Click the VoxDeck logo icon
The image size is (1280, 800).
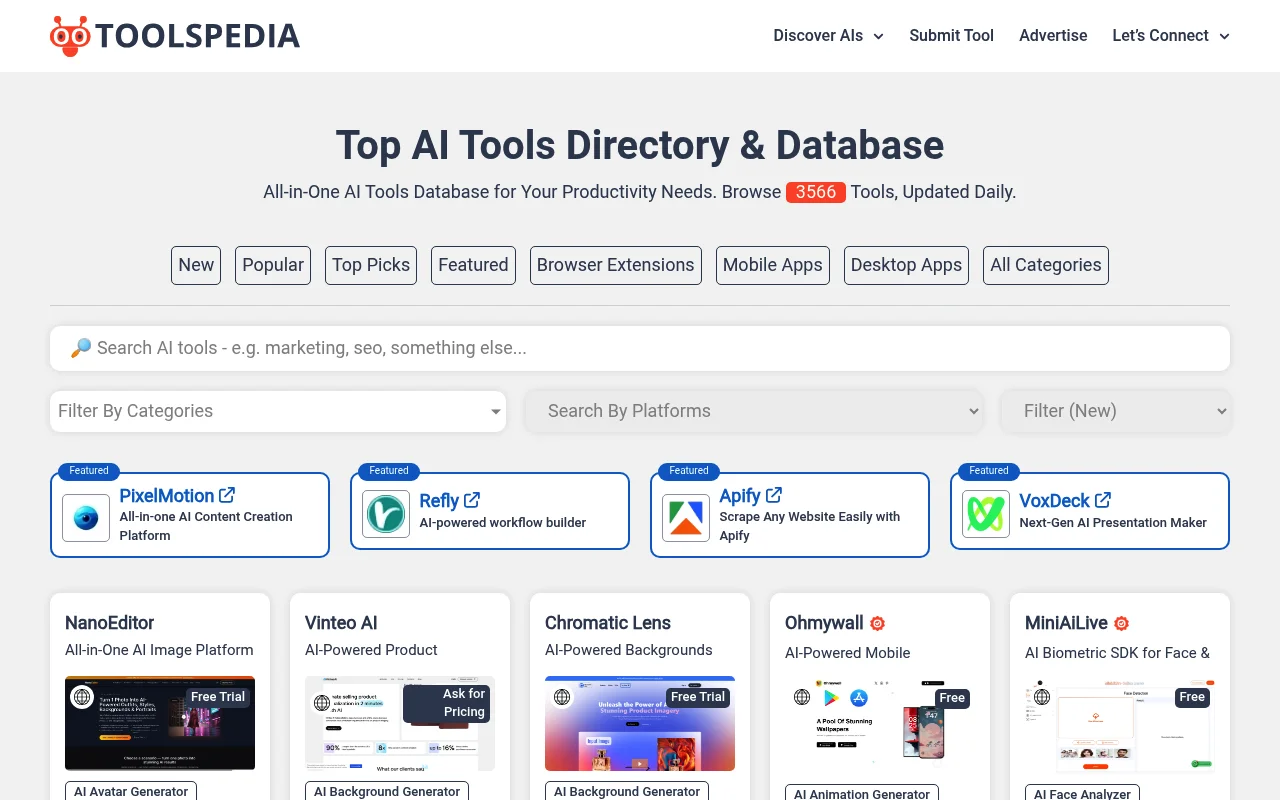point(985,514)
